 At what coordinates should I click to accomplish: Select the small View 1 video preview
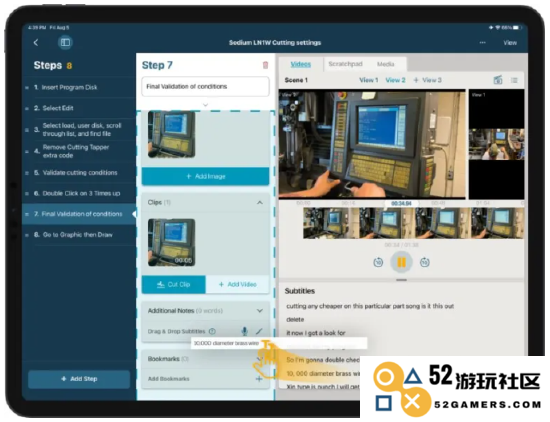(496, 144)
